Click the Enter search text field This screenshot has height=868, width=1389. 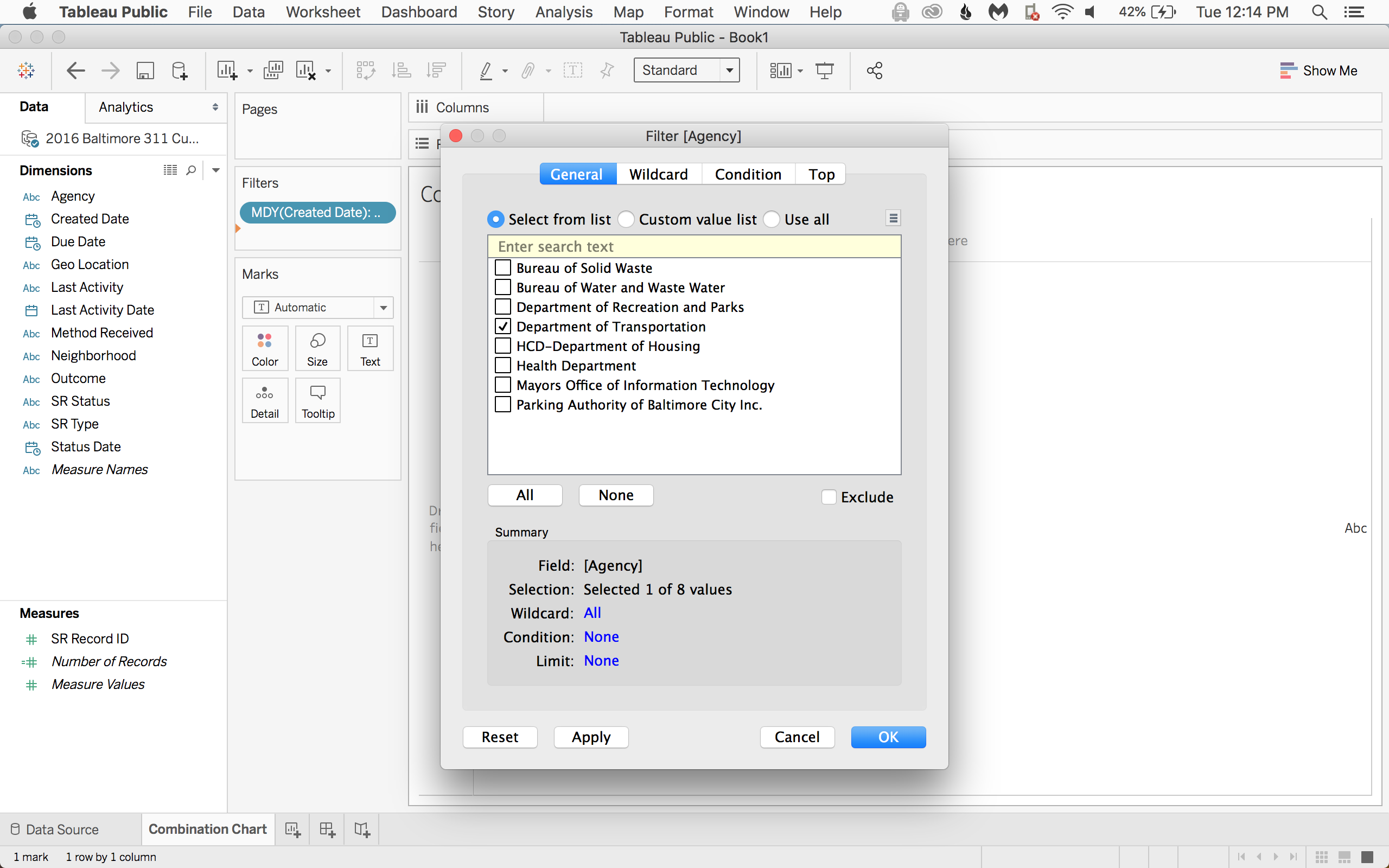click(x=694, y=246)
